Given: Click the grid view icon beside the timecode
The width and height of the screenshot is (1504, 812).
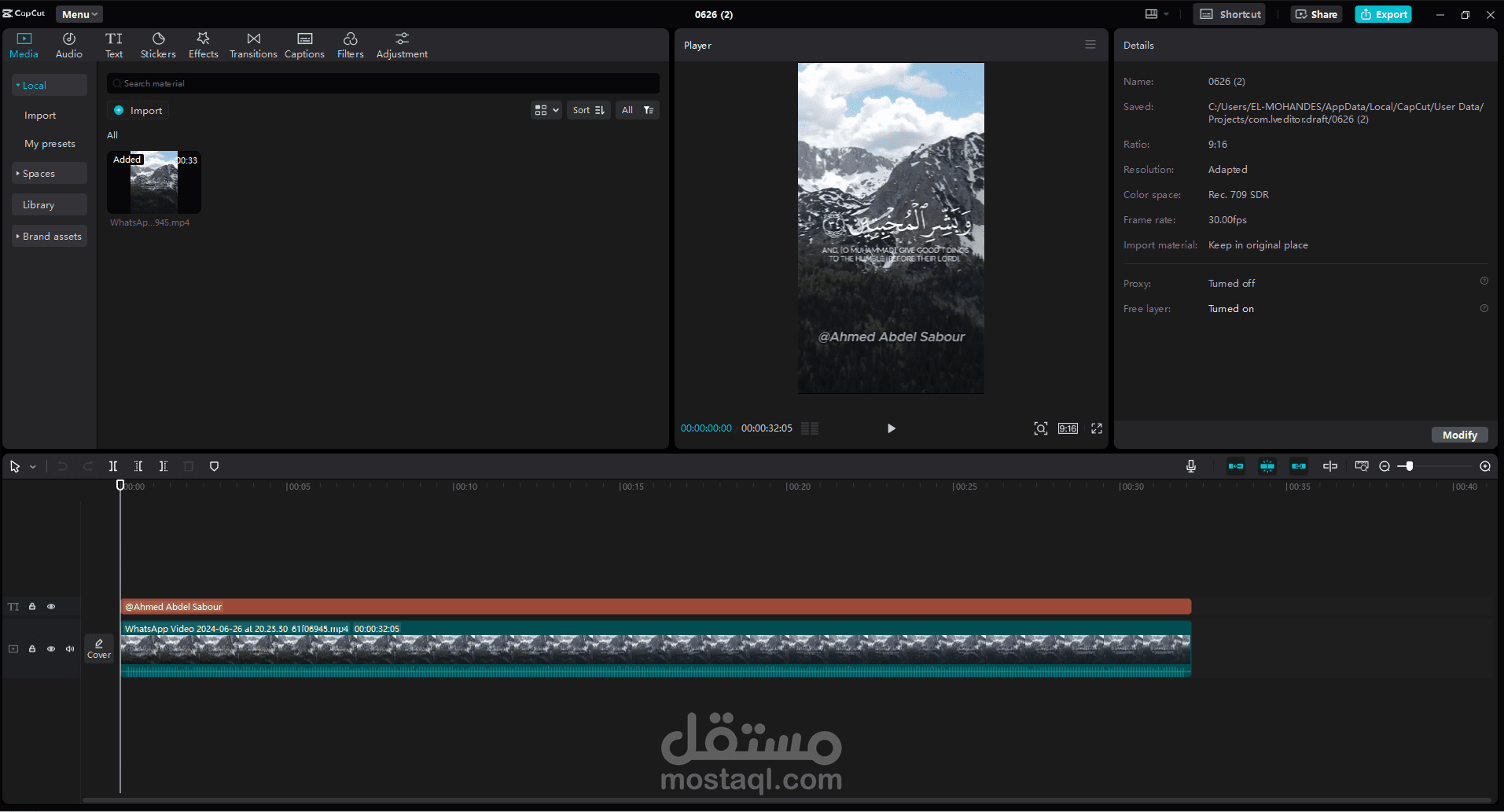Looking at the screenshot, I should click(810, 428).
